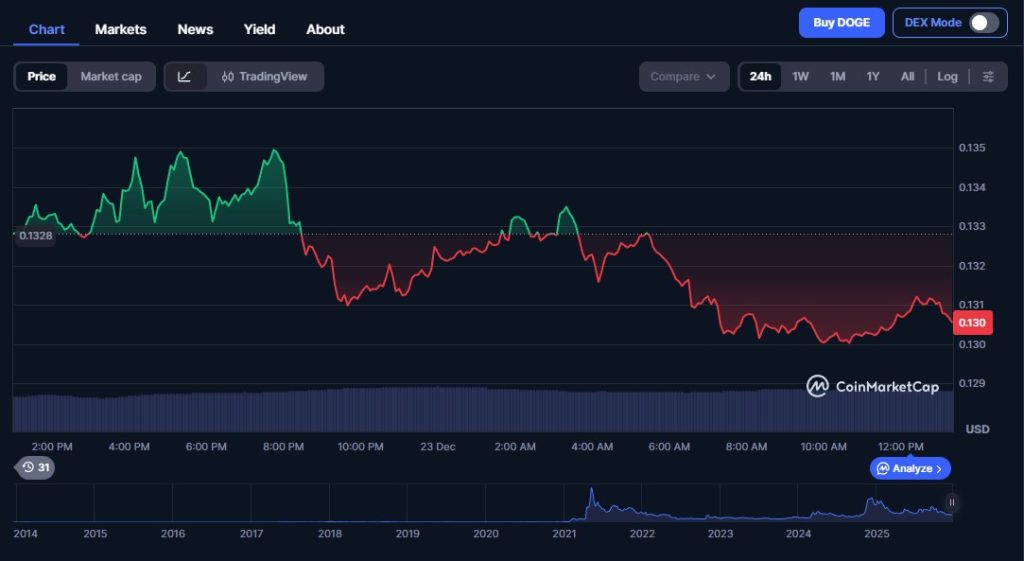This screenshot has height=561, width=1024.
Task: Click the history counter 31 badge
Action: click(36, 467)
